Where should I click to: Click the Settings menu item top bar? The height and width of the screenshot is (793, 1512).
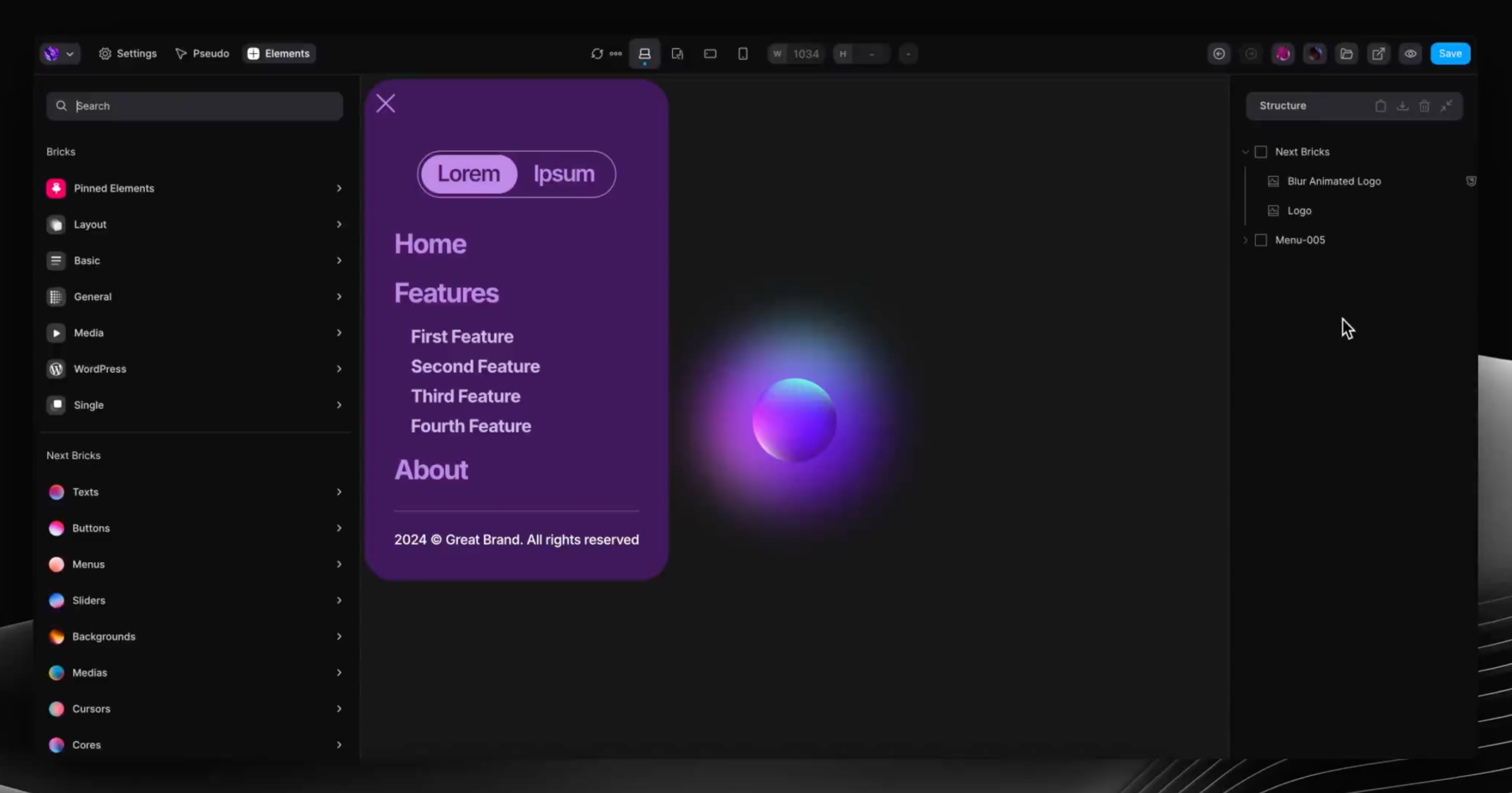coord(128,53)
